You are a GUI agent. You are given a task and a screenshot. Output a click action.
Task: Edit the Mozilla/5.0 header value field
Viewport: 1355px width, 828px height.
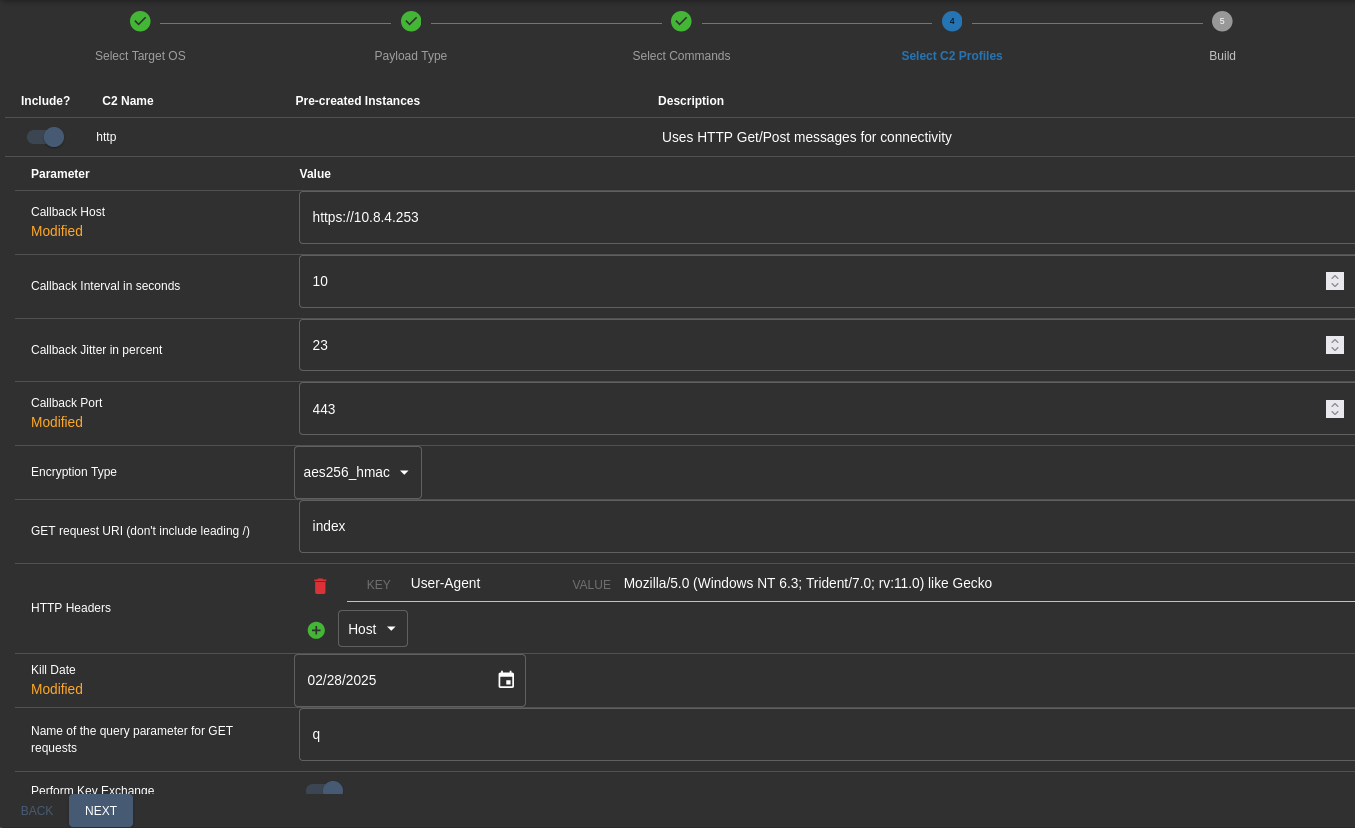tap(988, 583)
